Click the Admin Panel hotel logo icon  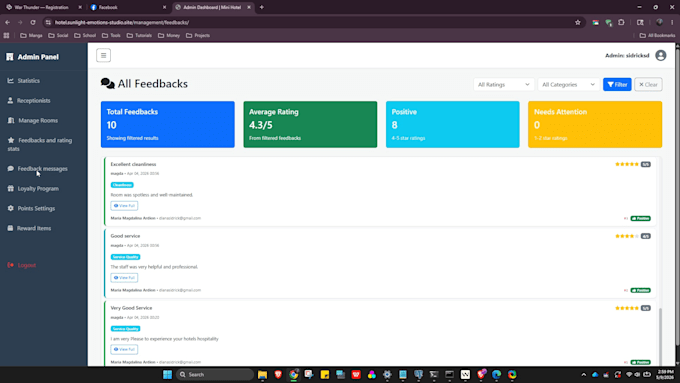tap(10, 57)
